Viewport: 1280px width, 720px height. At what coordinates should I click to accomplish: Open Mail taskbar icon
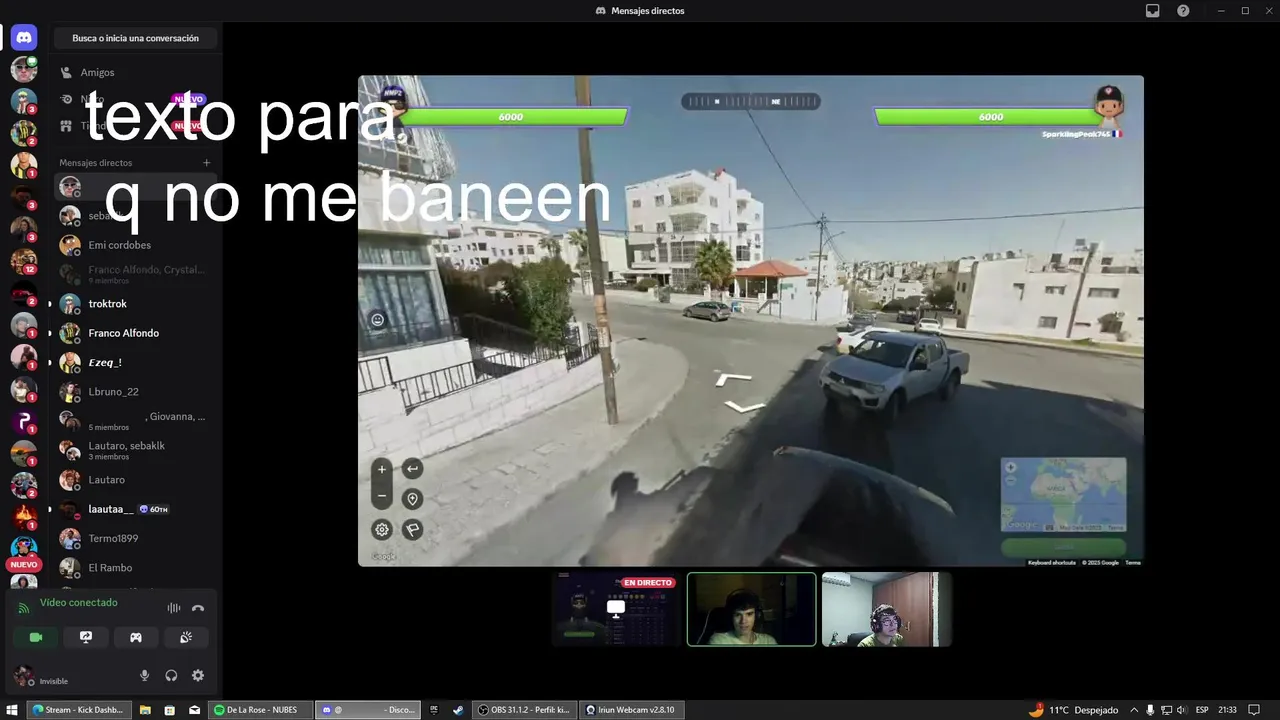pos(195,710)
